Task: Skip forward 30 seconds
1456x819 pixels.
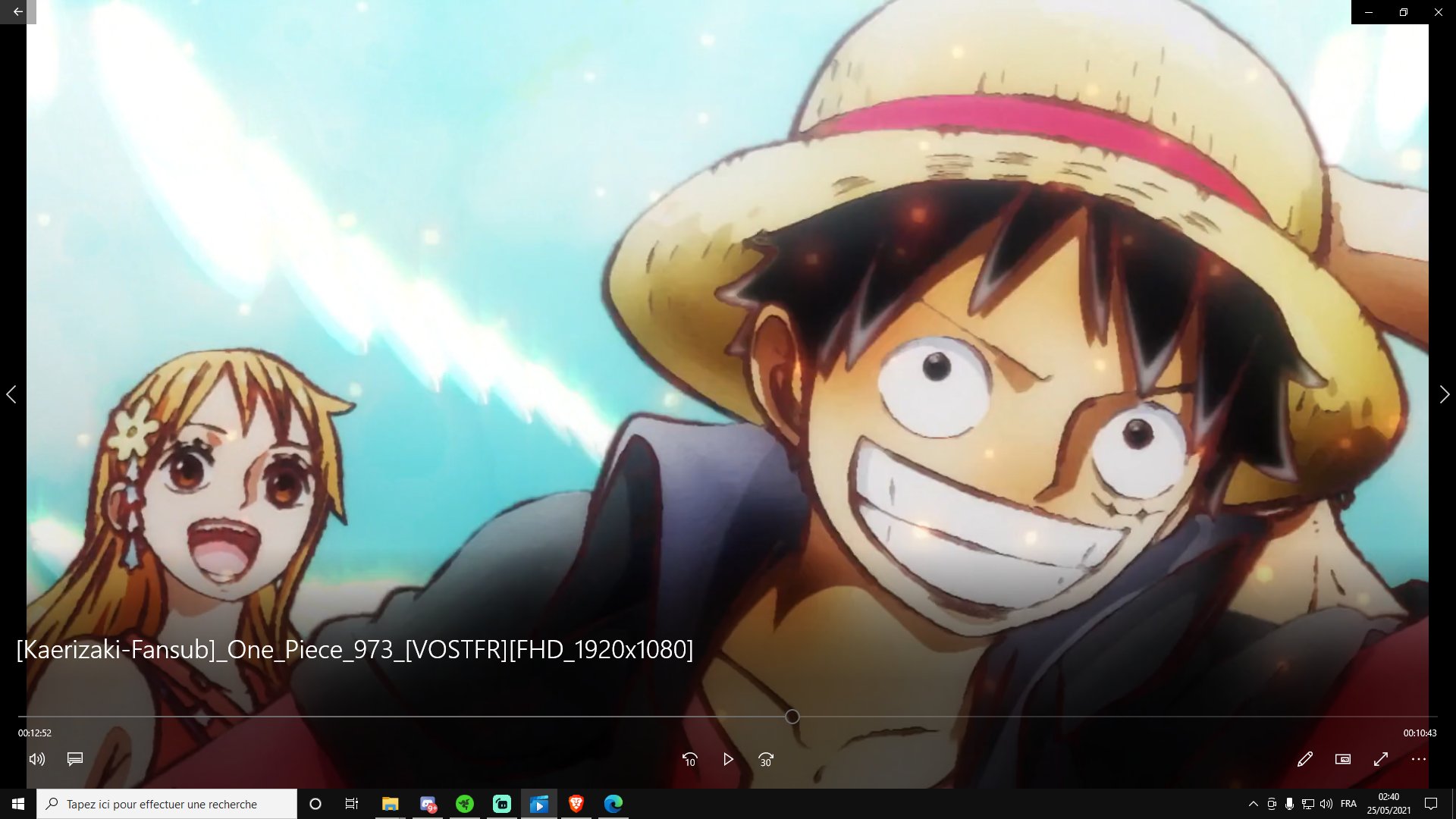Action: click(x=766, y=759)
